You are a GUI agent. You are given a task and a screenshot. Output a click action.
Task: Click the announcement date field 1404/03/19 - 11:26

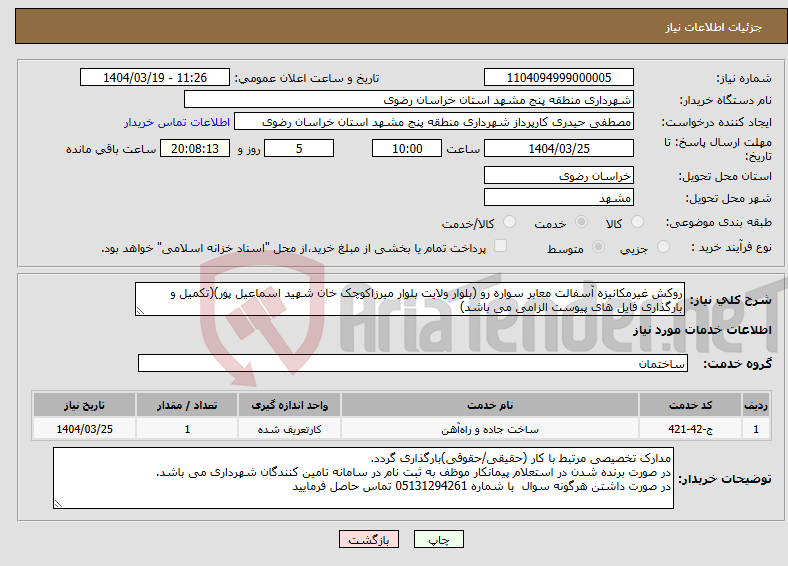click(x=154, y=77)
